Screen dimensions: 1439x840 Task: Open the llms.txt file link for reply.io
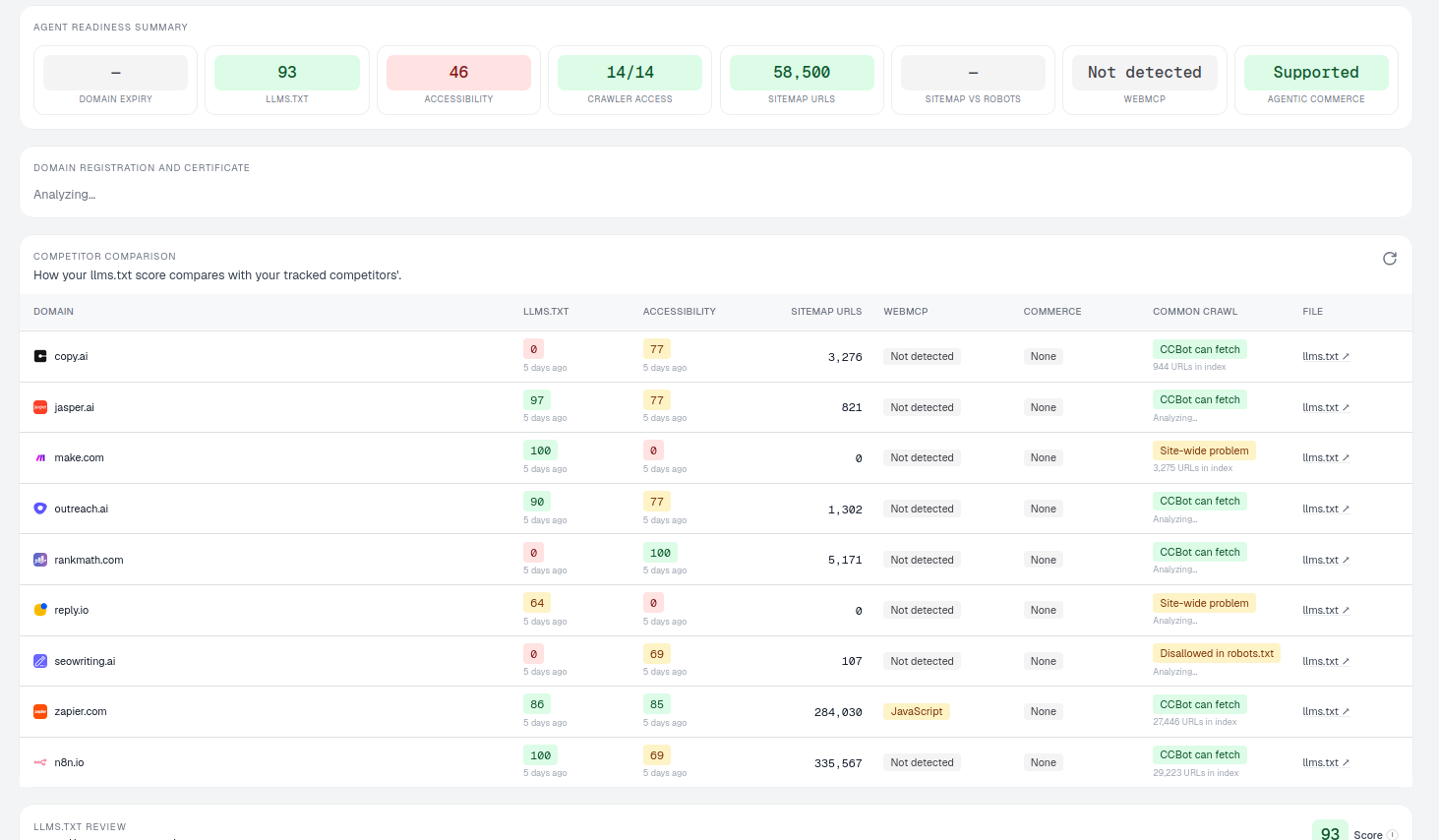[1326, 610]
